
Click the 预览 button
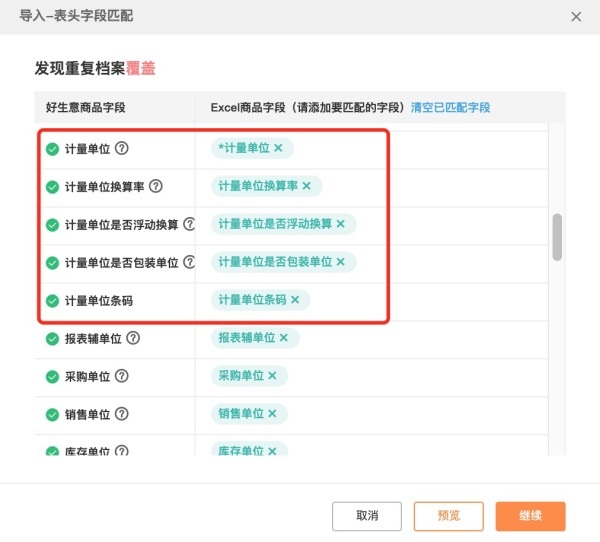pyautogui.click(x=449, y=516)
